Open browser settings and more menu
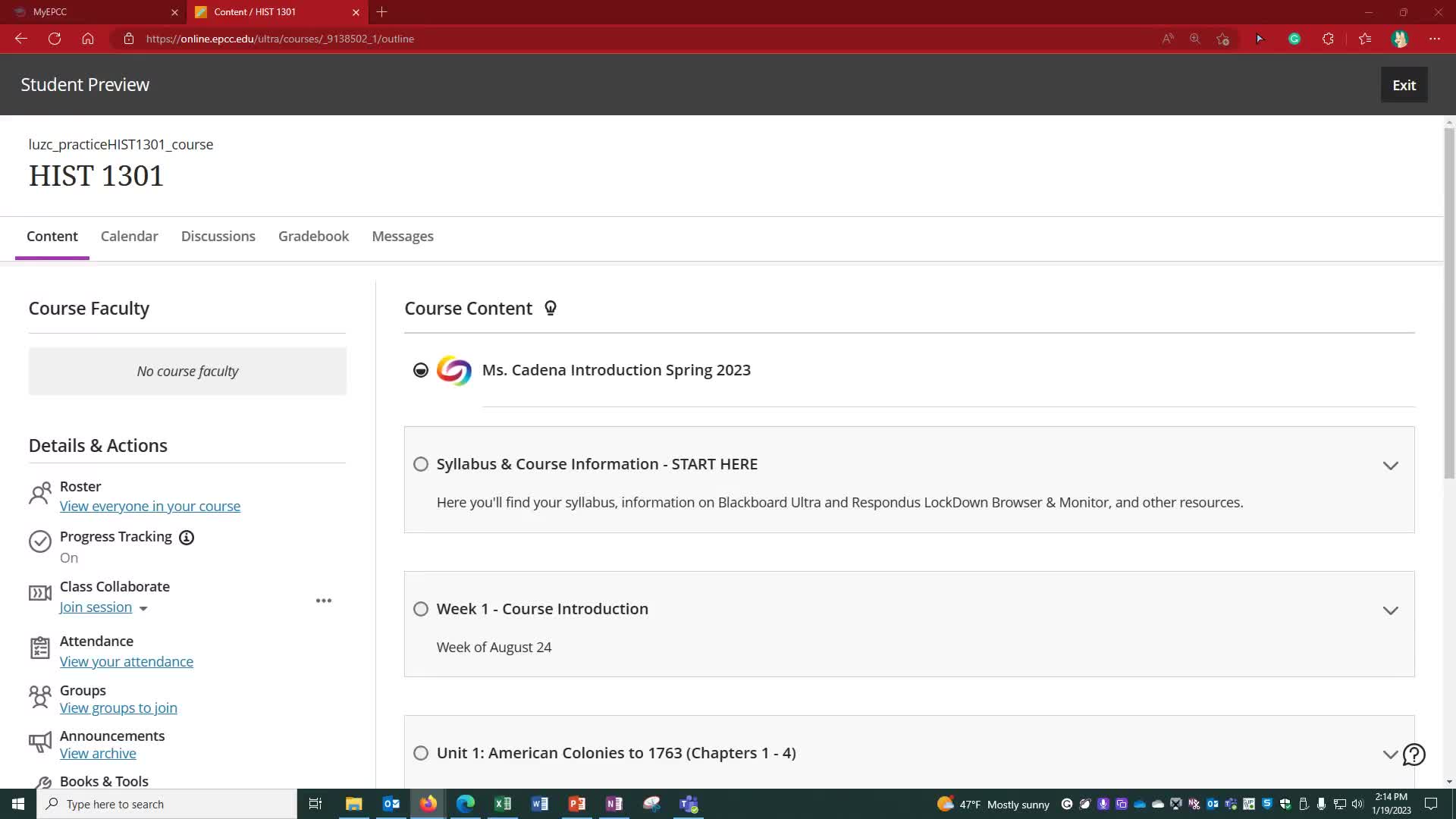This screenshot has width=1456, height=819. (x=1435, y=39)
